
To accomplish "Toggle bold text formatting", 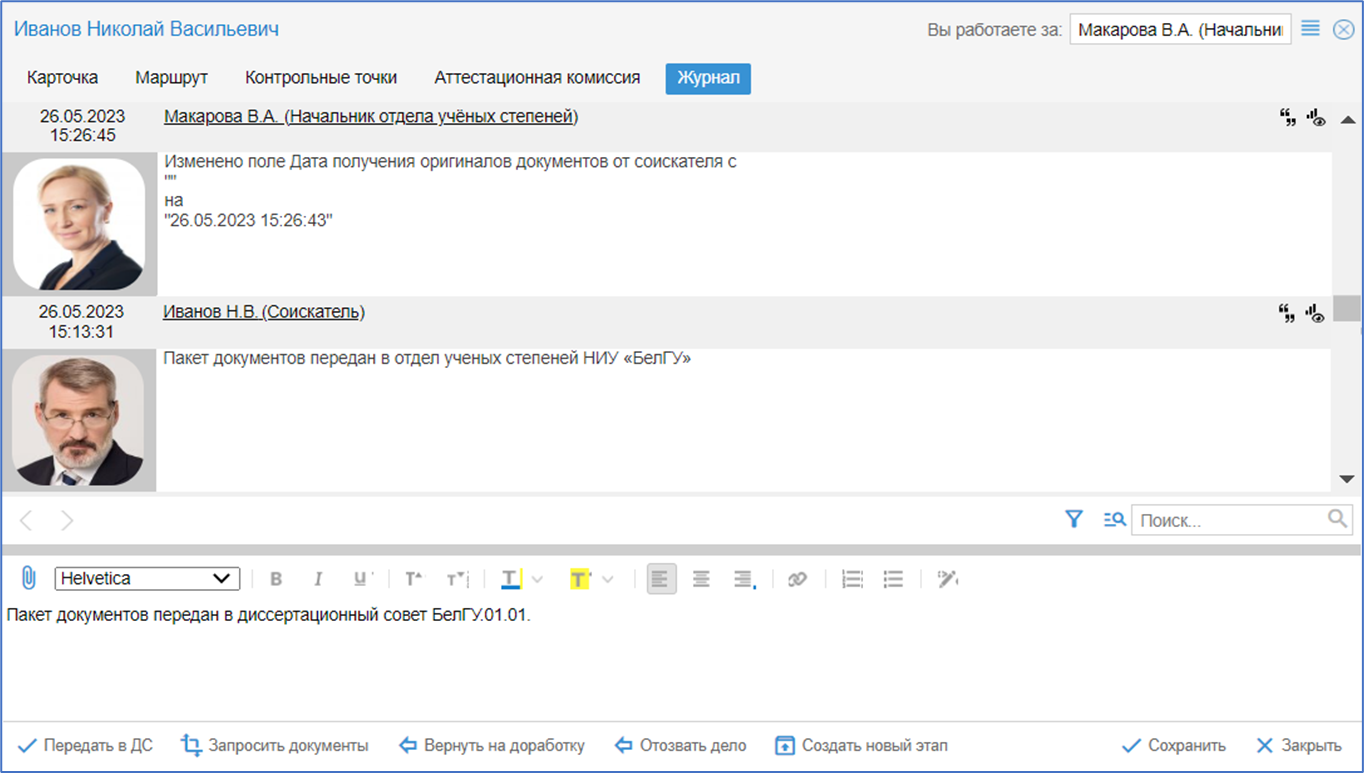I will coord(277,579).
